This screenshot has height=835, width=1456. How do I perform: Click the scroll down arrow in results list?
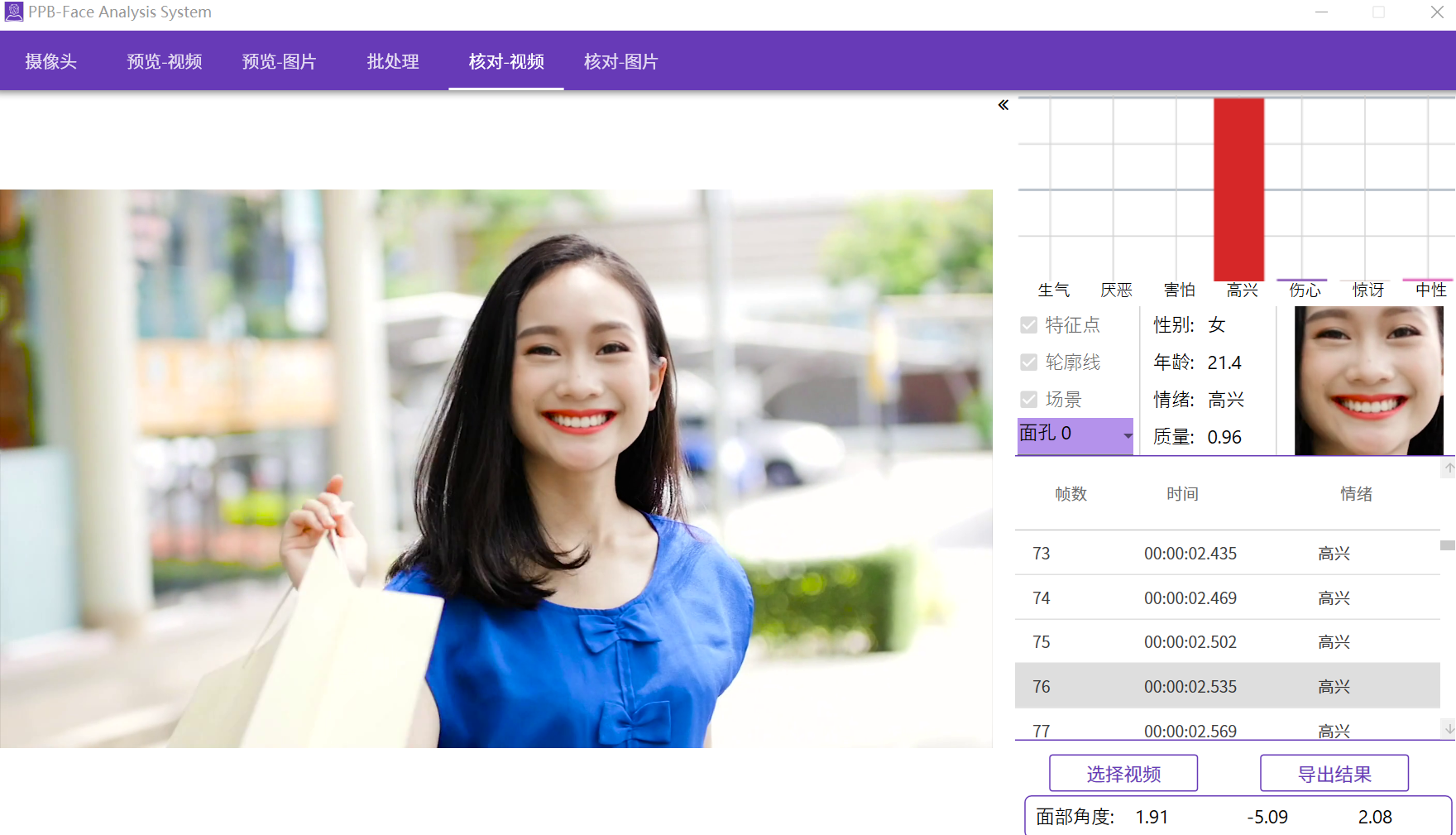[x=1449, y=729]
